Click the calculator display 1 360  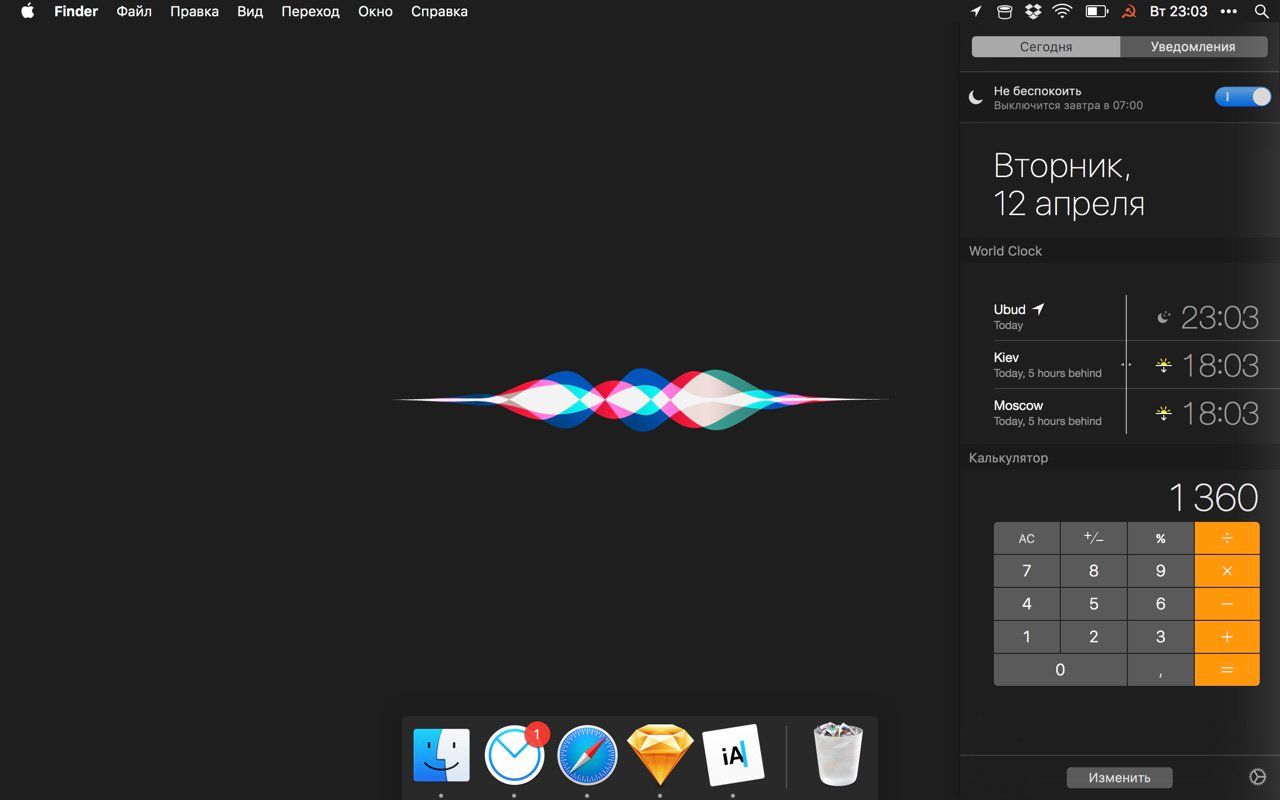(x=1213, y=497)
